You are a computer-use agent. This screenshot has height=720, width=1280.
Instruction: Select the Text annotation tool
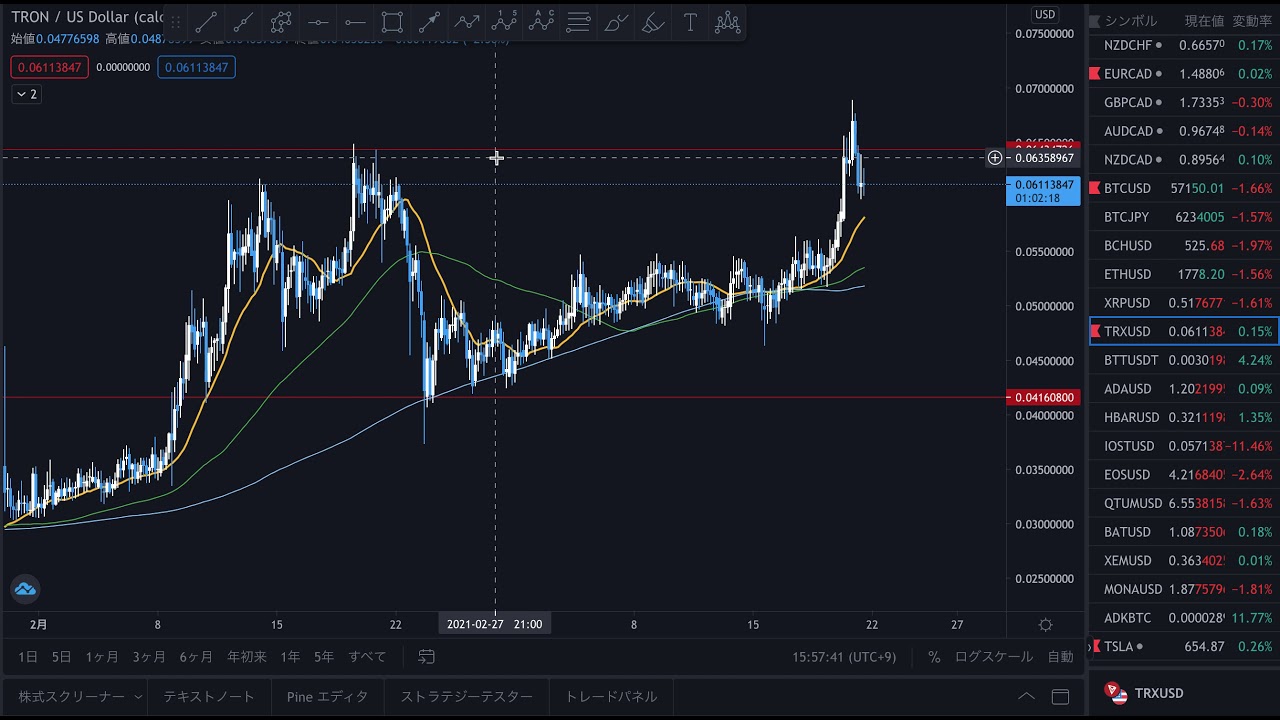click(690, 22)
